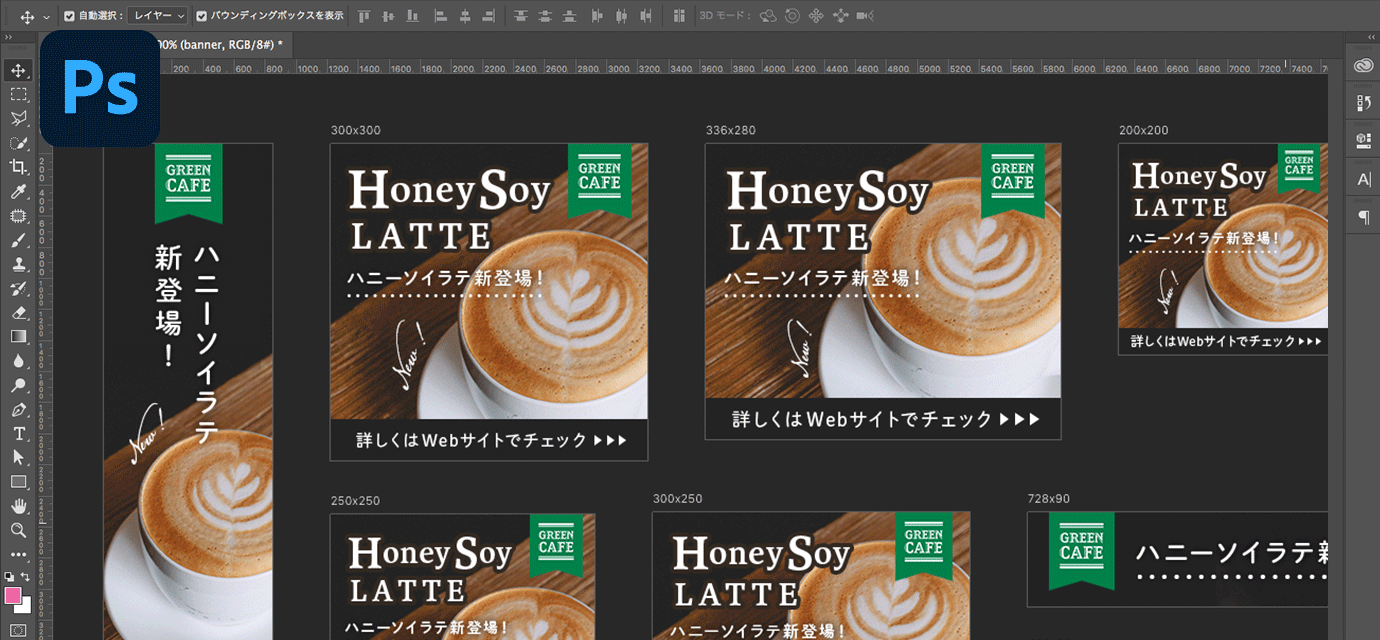
Task: Distribute bottom edges in options bar
Action: [x=570, y=16]
